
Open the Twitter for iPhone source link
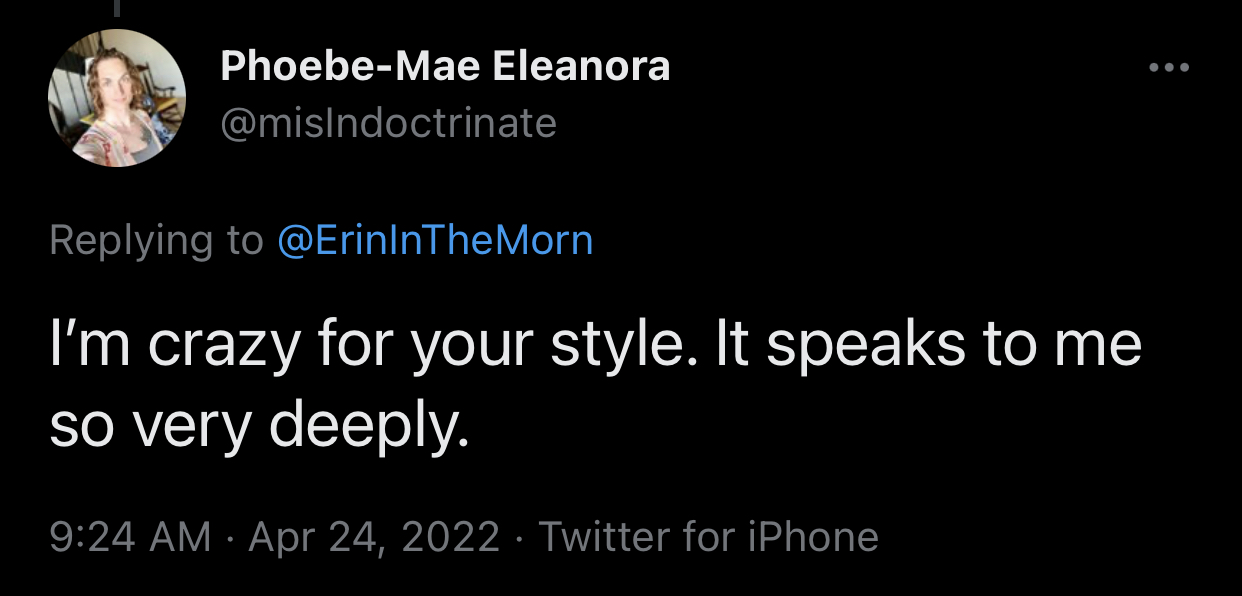point(708,537)
